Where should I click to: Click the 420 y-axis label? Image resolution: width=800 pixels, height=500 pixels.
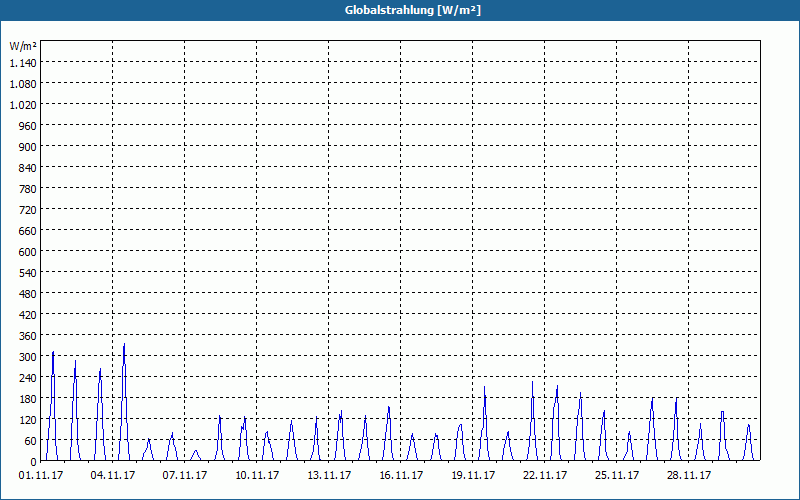[x=28, y=315]
